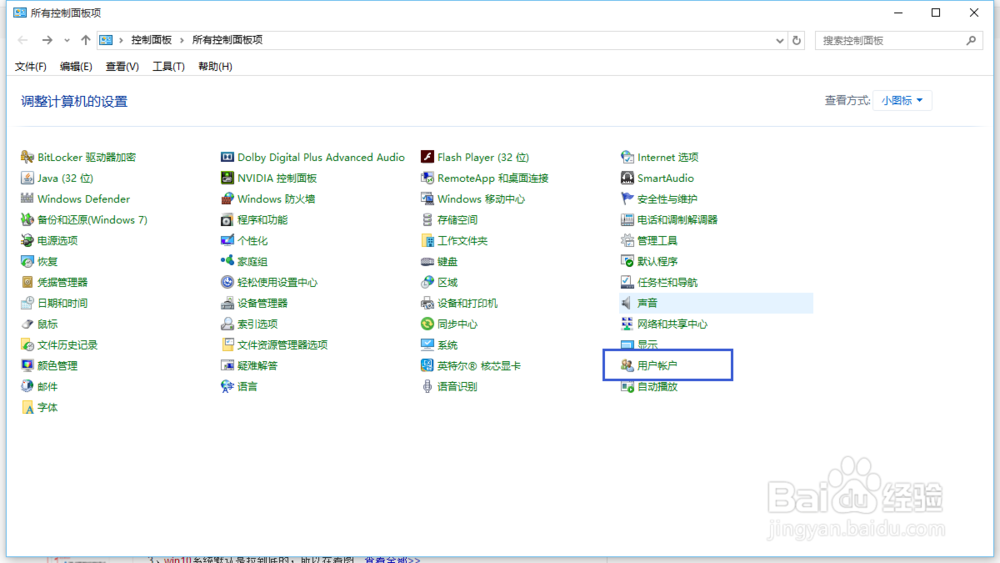Open the 语音识别 microphone icon
The width and height of the screenshot is (1000, 563).
click(x=427, y=386)
